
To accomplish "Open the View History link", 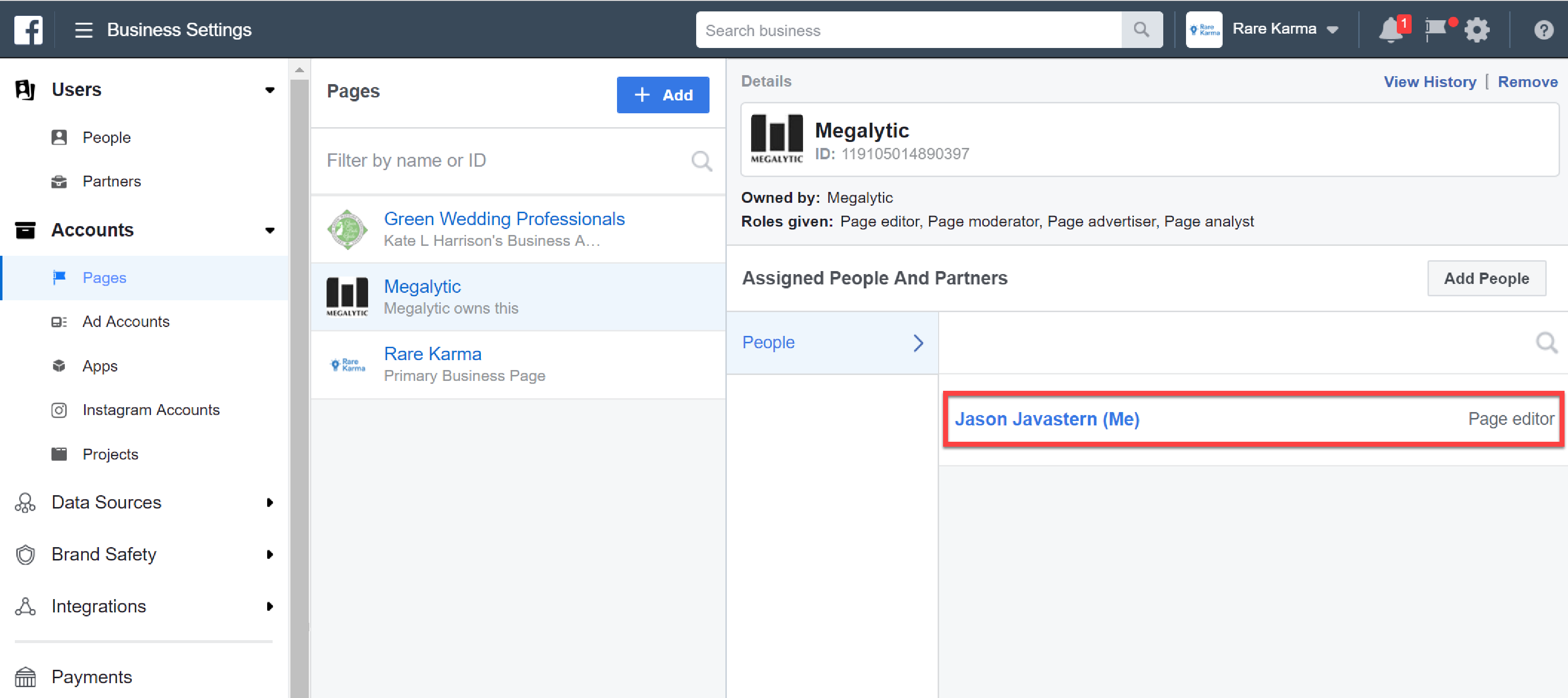I will click(1429, 82).
